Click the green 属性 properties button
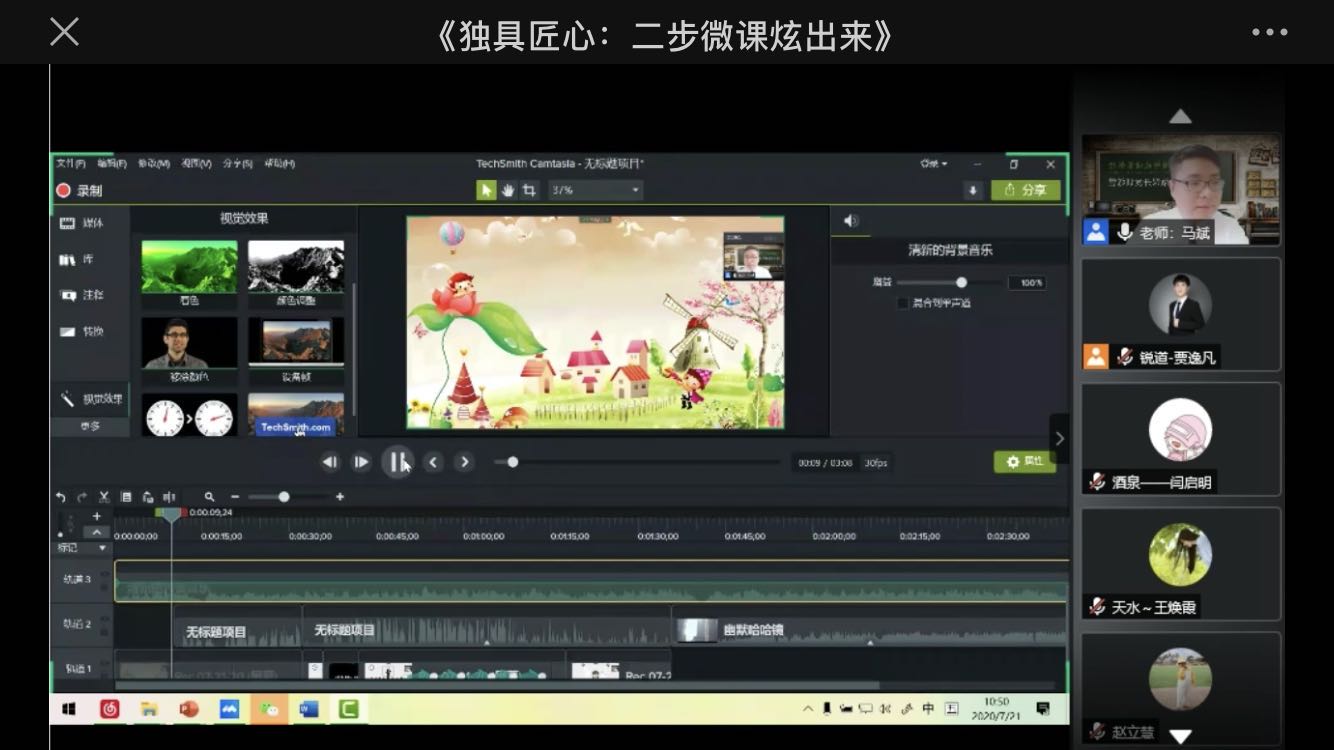Viewport: 1334px width, 750px height. pyautogui.click(x=1025, y=461)
